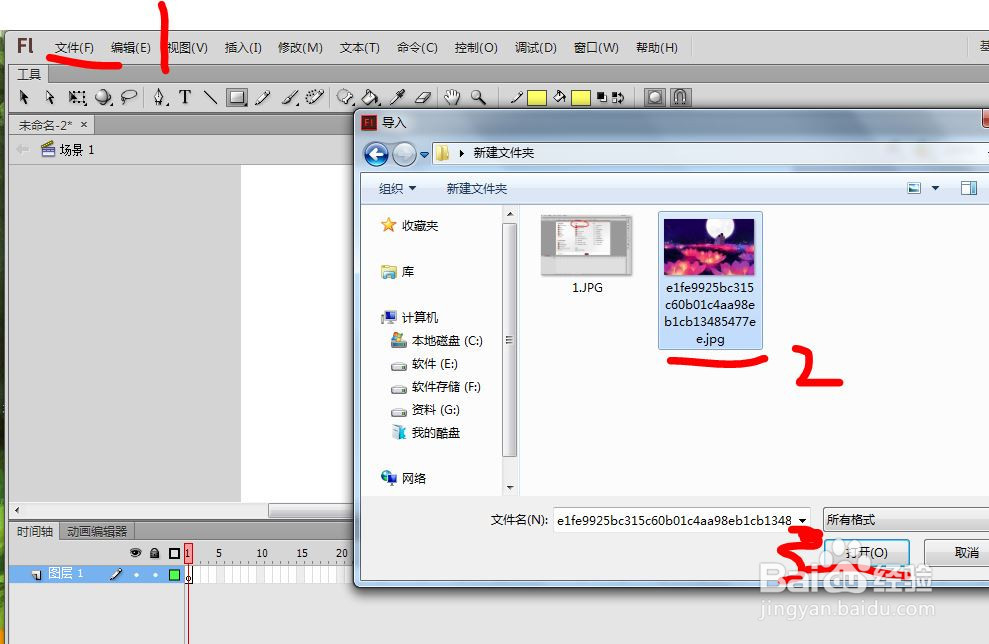The image size is (989, 644).
Task: Toggle visibility of 图层 1
Action: tap(137, 573)
